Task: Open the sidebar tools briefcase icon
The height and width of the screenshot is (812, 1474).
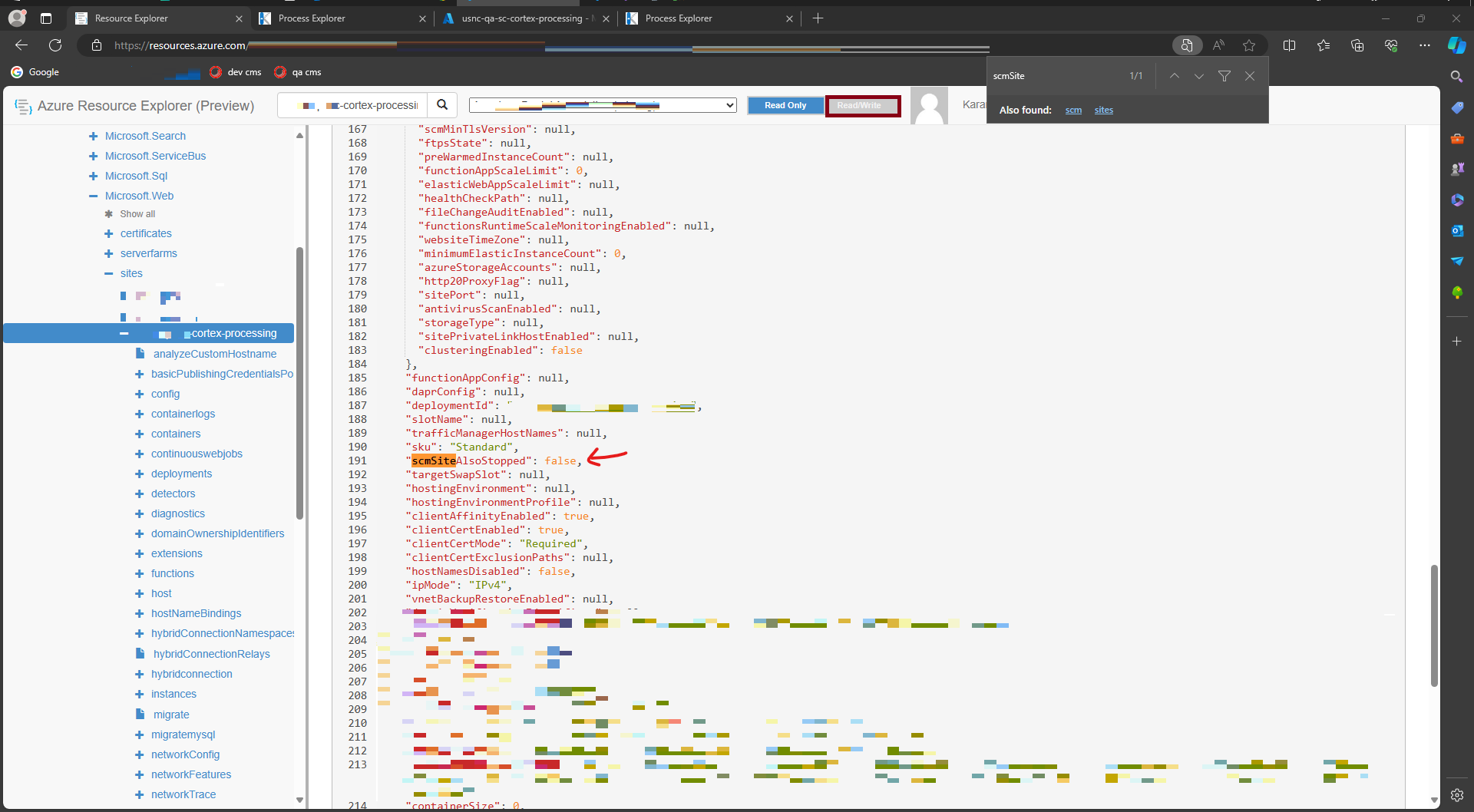Action: pyautogui.click(x=1457, y=139)
